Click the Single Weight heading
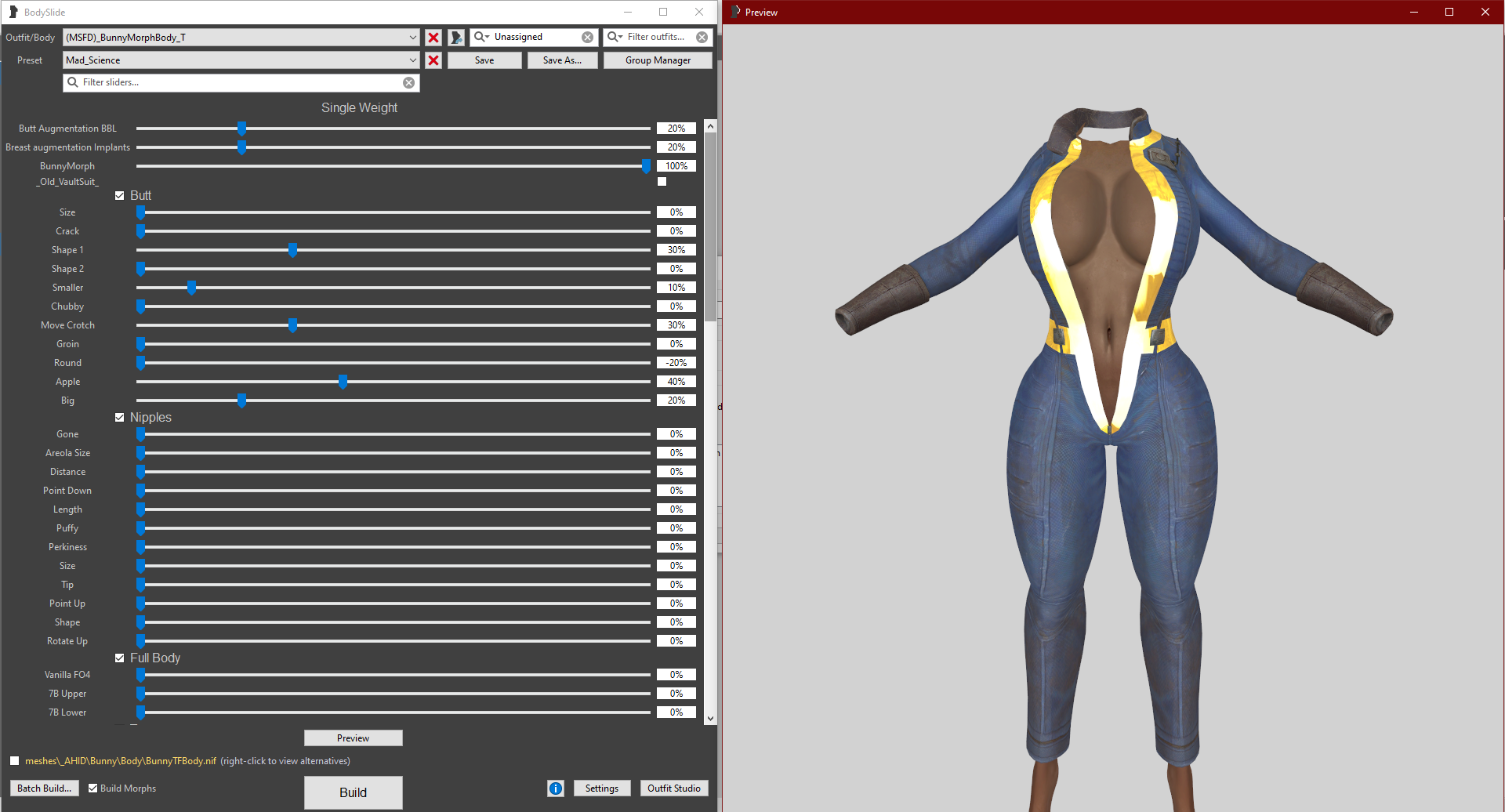Screen dimensions: 1505x812 pyautogui.click(x=359, y=108)
